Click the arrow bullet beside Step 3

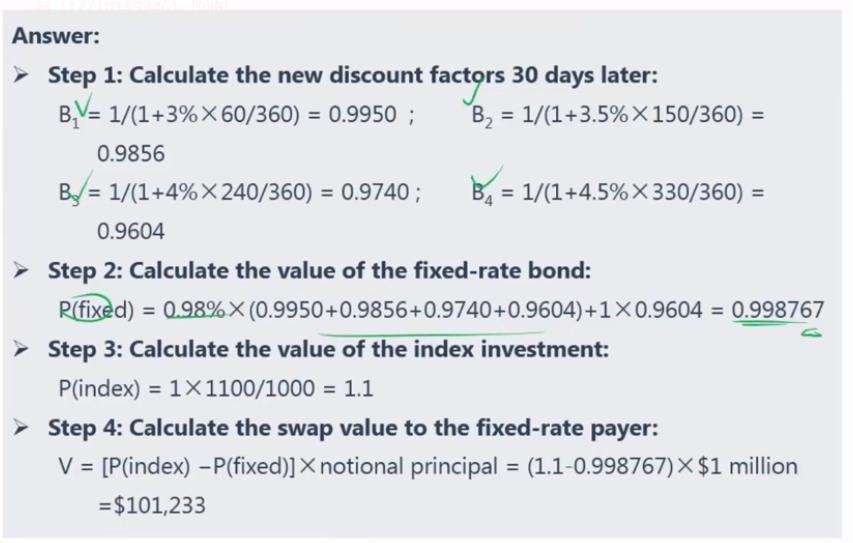click(21, 349)
